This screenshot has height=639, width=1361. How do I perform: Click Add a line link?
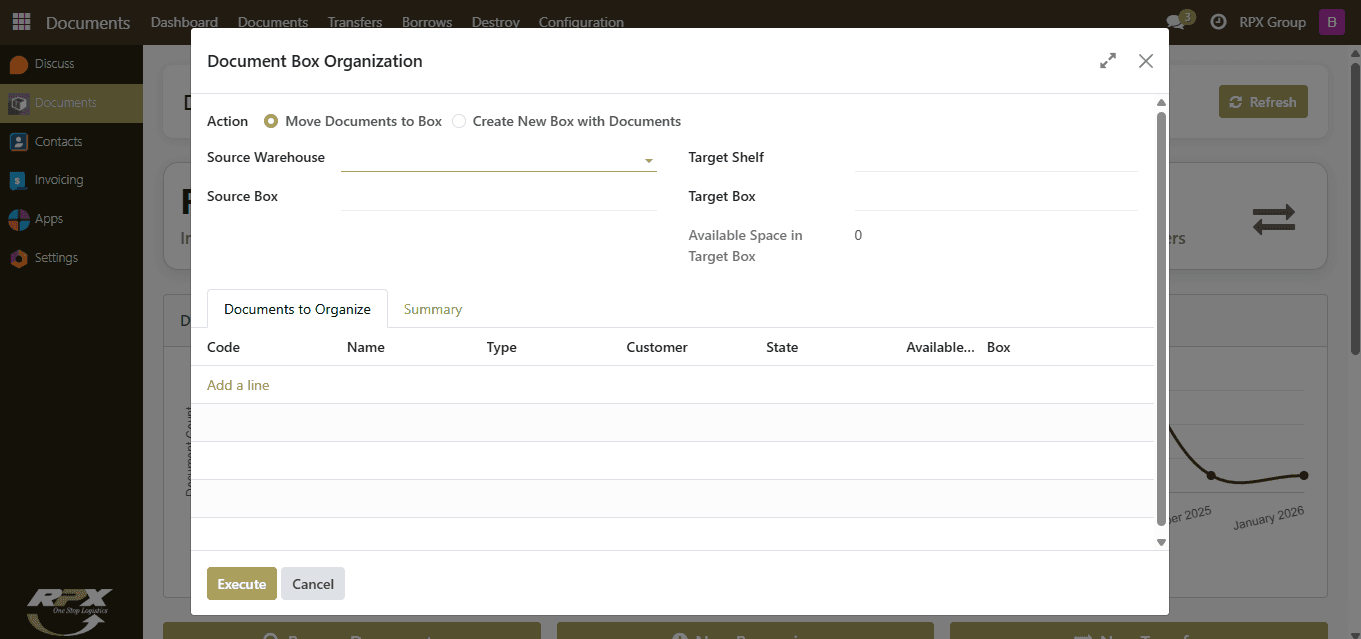238,385
